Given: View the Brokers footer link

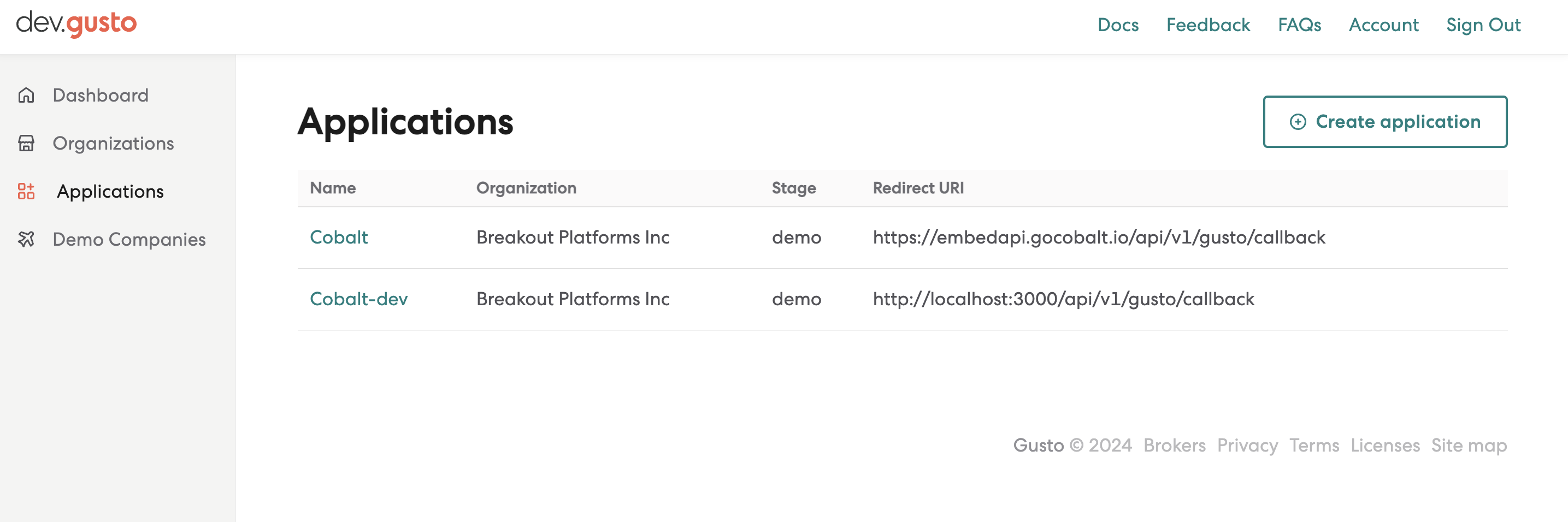Looking at the screenshot, I should coord(1175,446).
